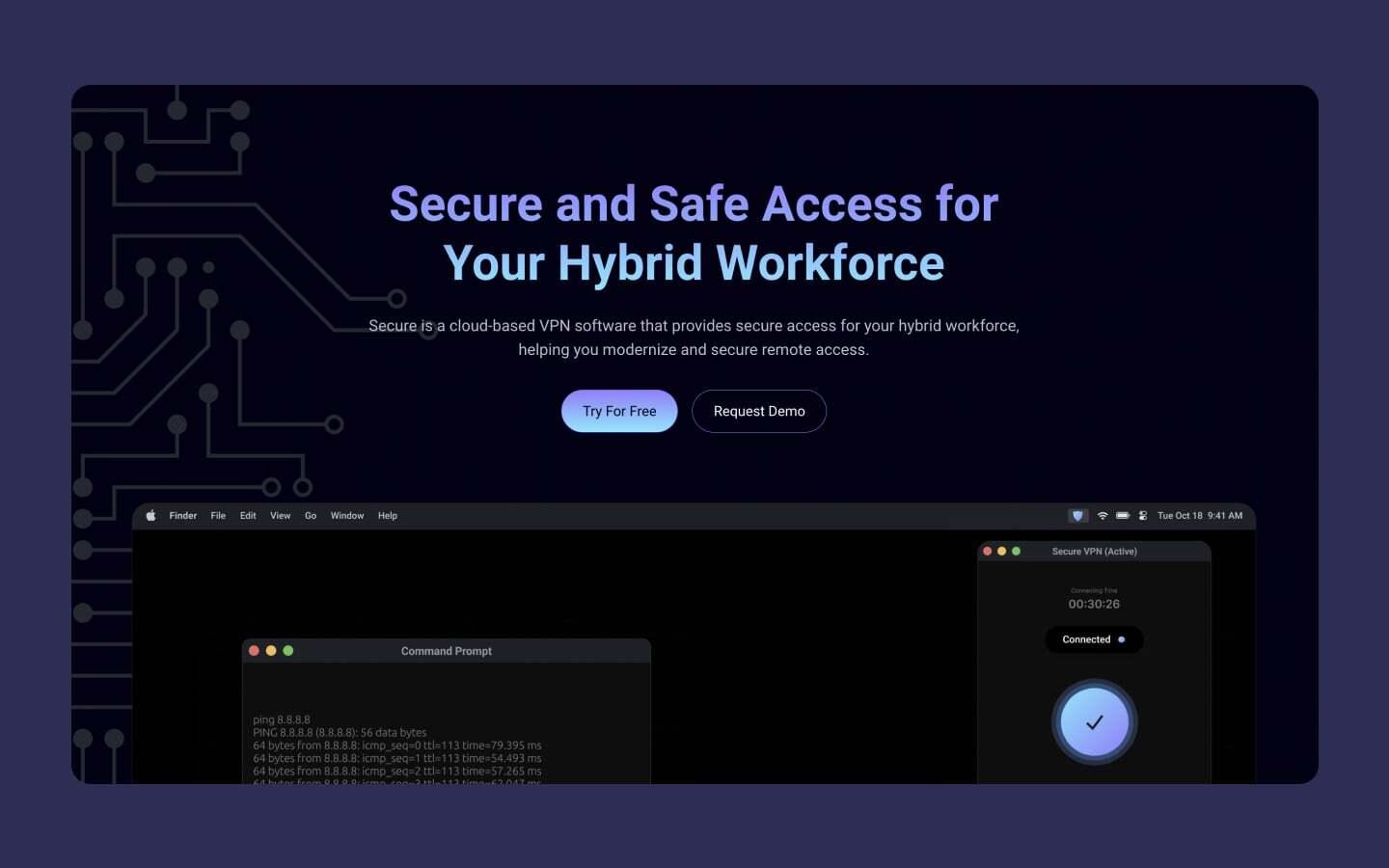This screenshot has width=1389, height=868.
Task: Click the Request Demo button
Action: (759, 411)
